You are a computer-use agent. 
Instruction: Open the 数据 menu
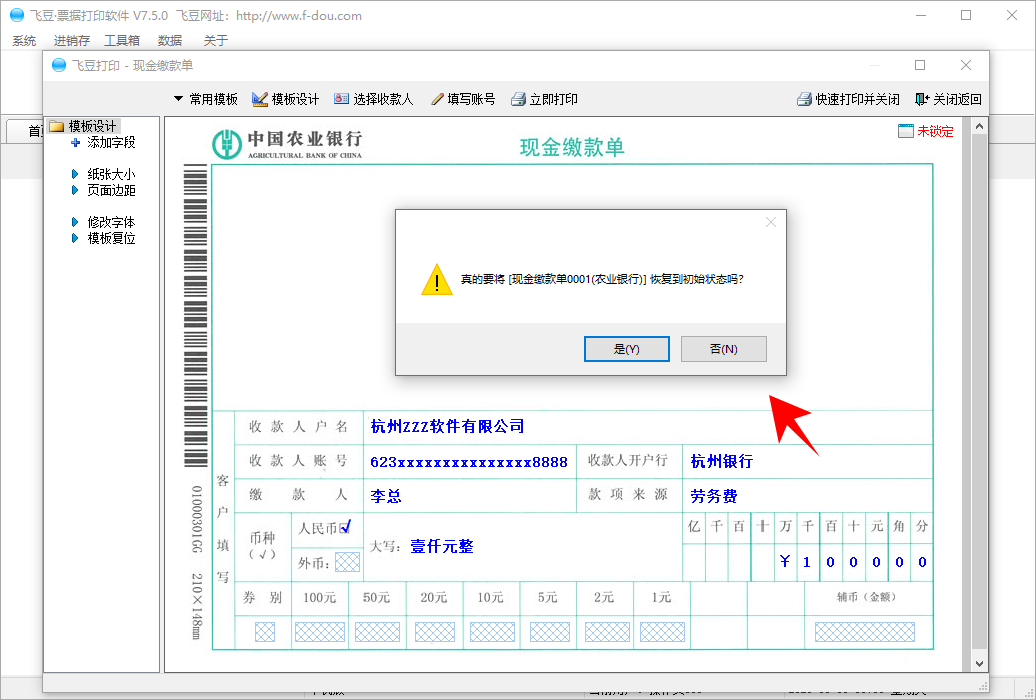tap(170, 40)
